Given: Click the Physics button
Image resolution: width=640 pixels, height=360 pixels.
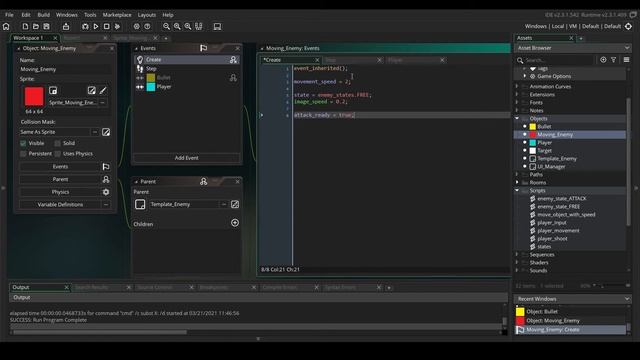Looking at the screenshot, I should click(60, 192).
